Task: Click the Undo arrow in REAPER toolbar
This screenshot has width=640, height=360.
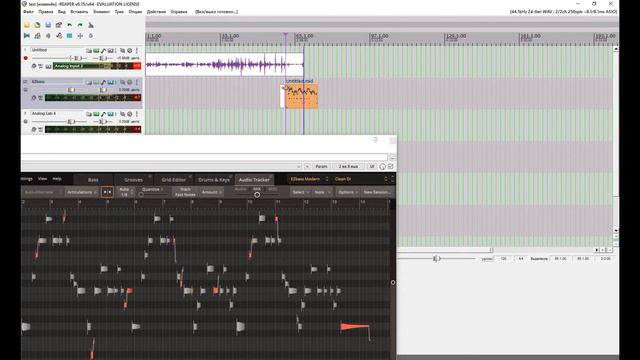Action: (69, 25)
